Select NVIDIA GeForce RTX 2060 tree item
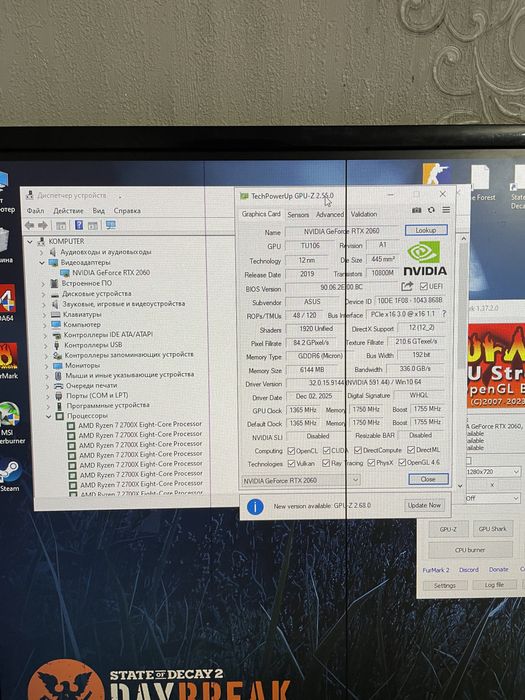 coord(111,273)
